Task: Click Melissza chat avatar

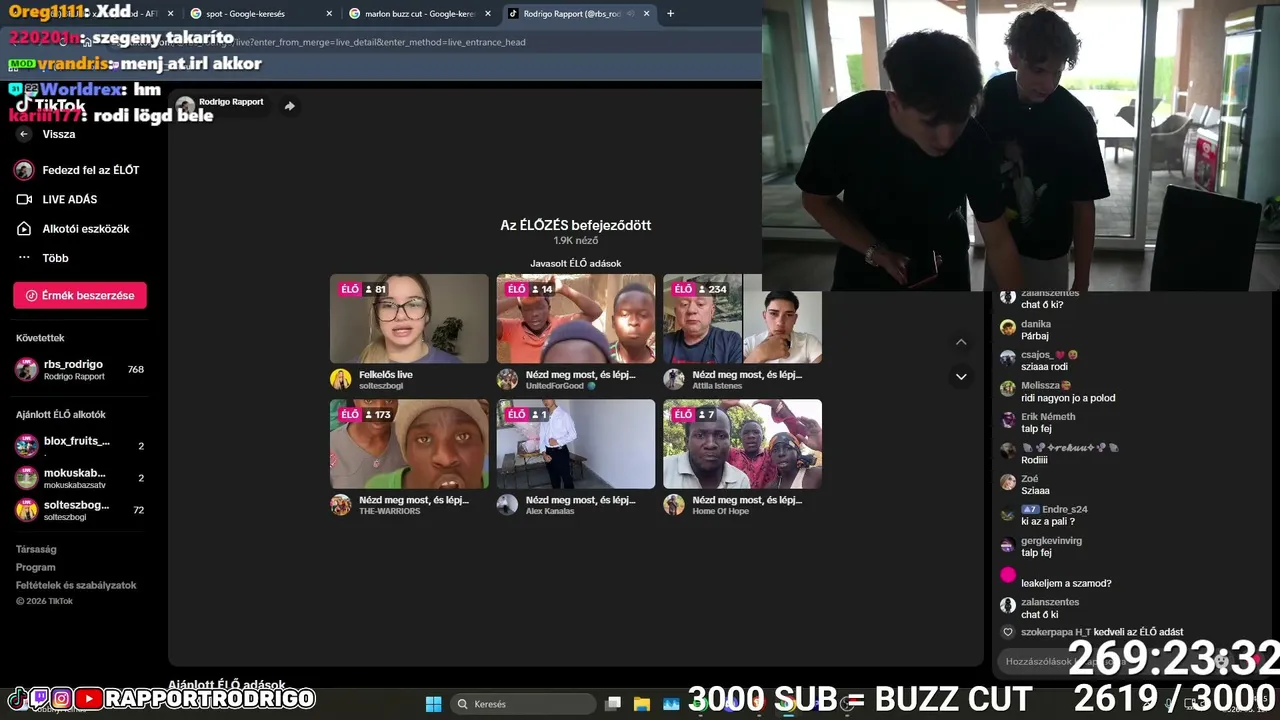Action: tap(1008, 389)
